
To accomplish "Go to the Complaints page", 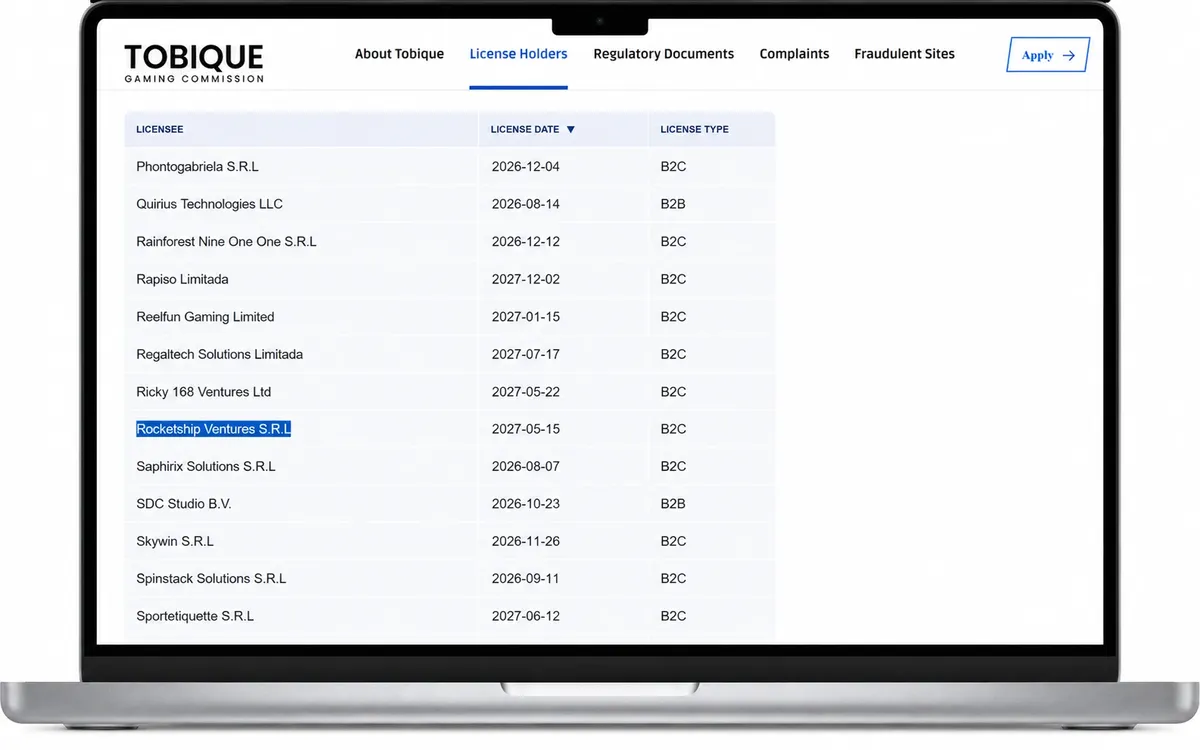I will pos(794,54).
